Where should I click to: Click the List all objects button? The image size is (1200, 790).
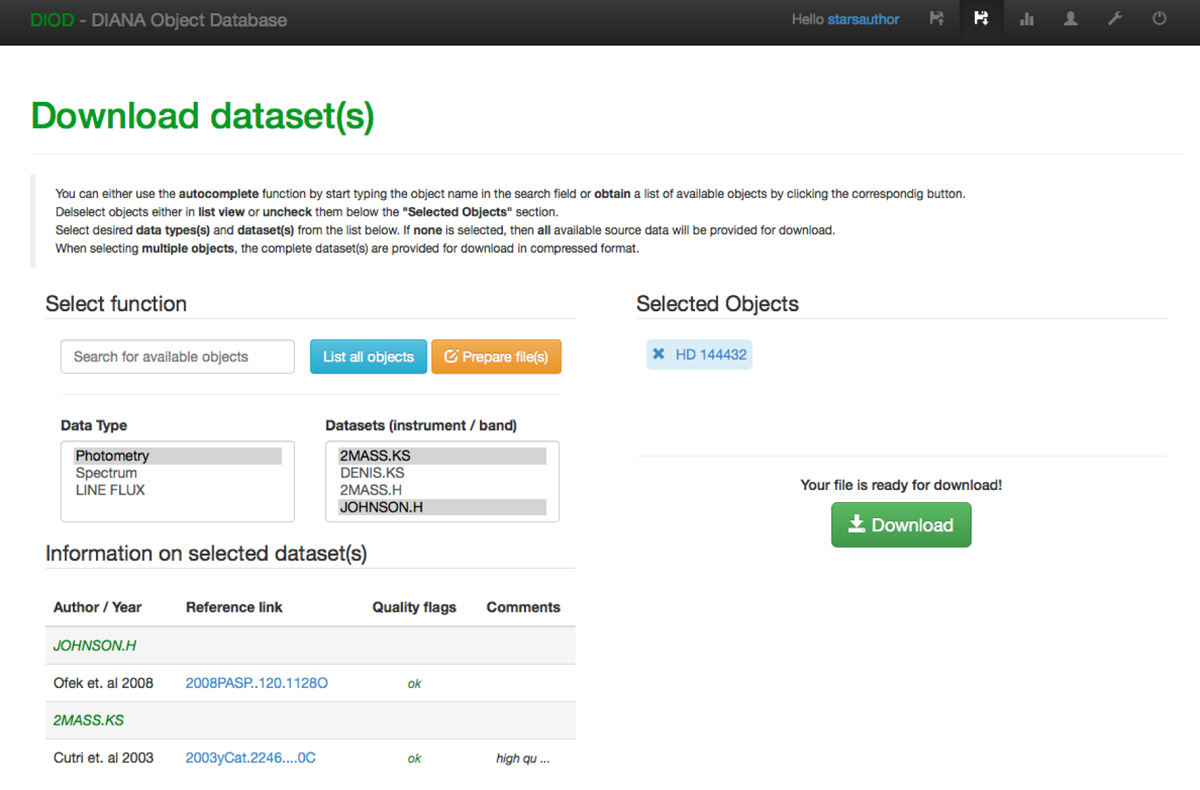point(368,357)
